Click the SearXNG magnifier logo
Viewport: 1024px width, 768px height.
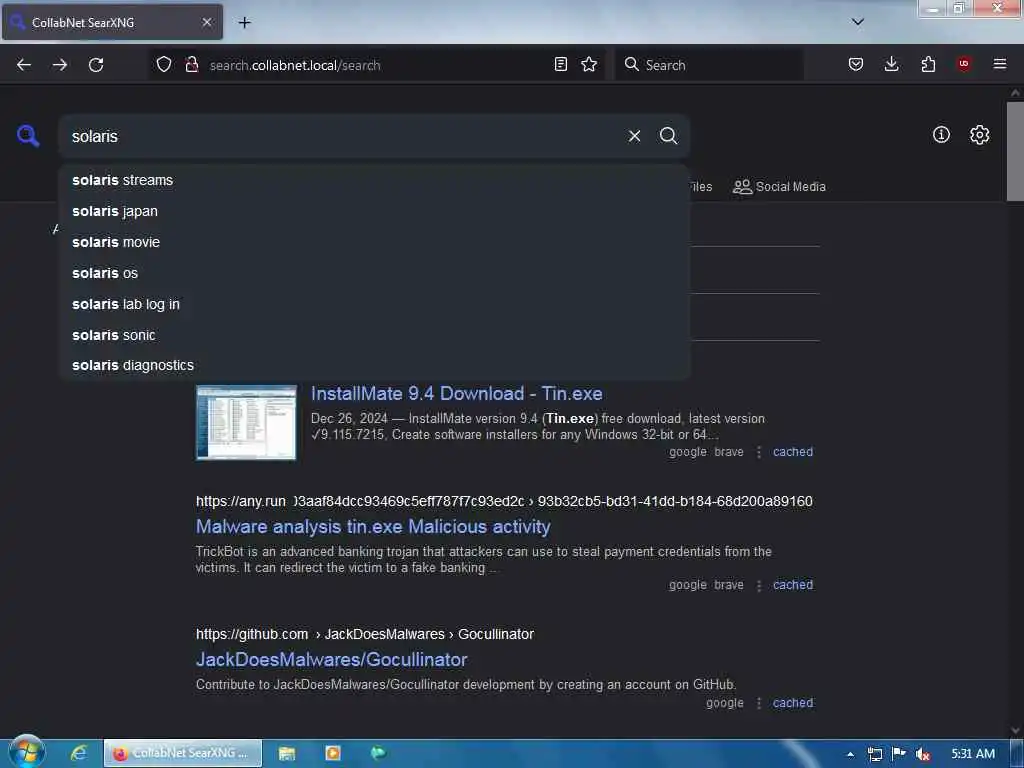tap(27, 136)
